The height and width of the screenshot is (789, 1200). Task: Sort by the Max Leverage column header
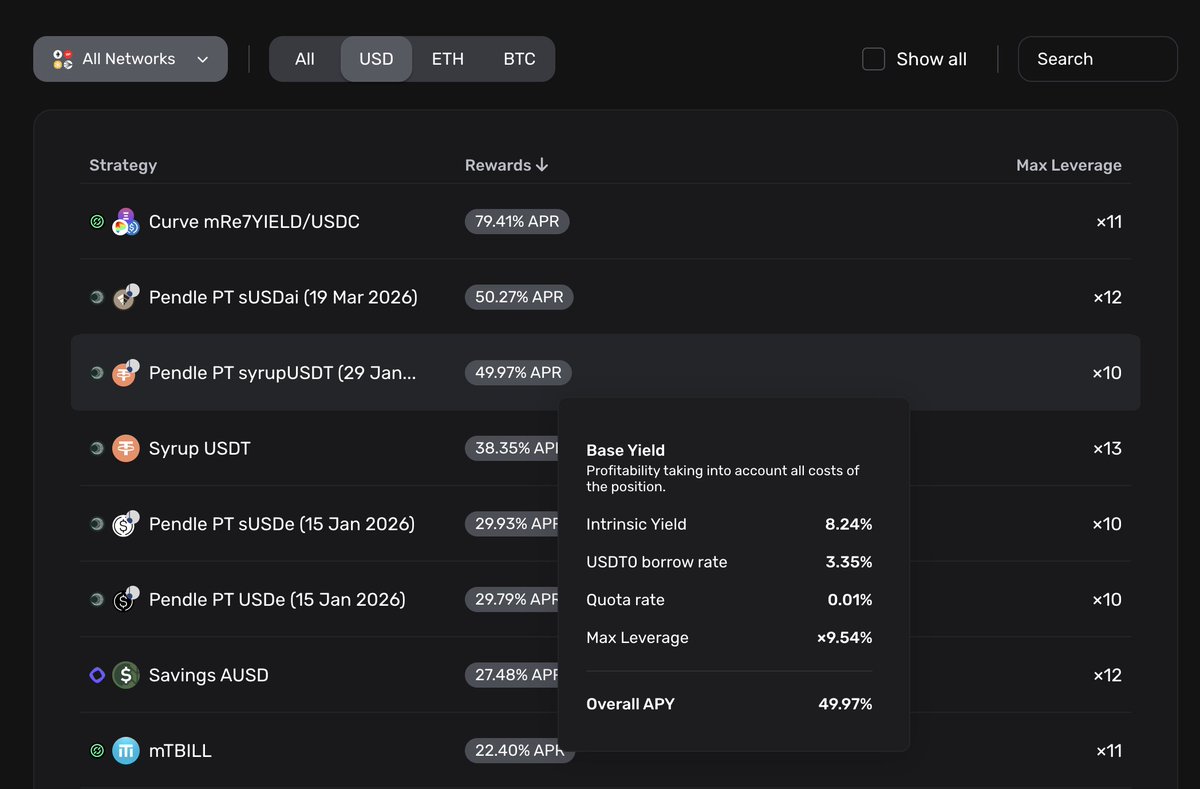point(1069,165)
